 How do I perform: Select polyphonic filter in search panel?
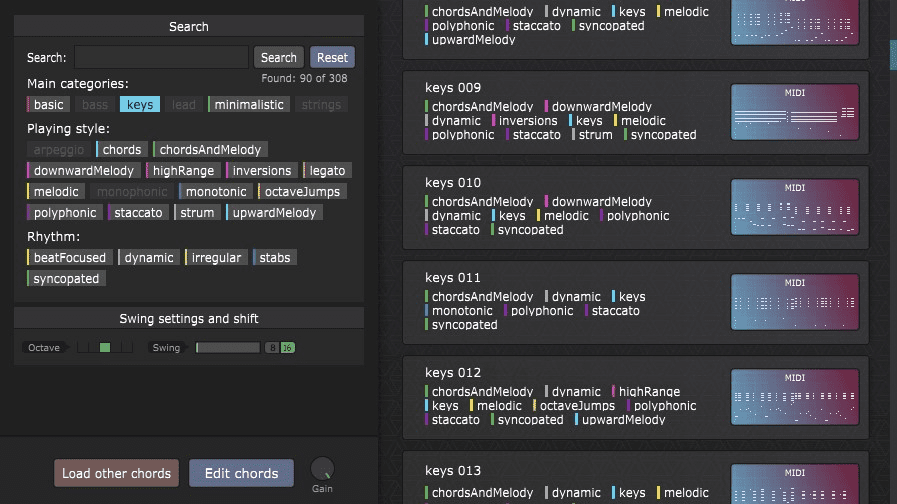point(65,213)
